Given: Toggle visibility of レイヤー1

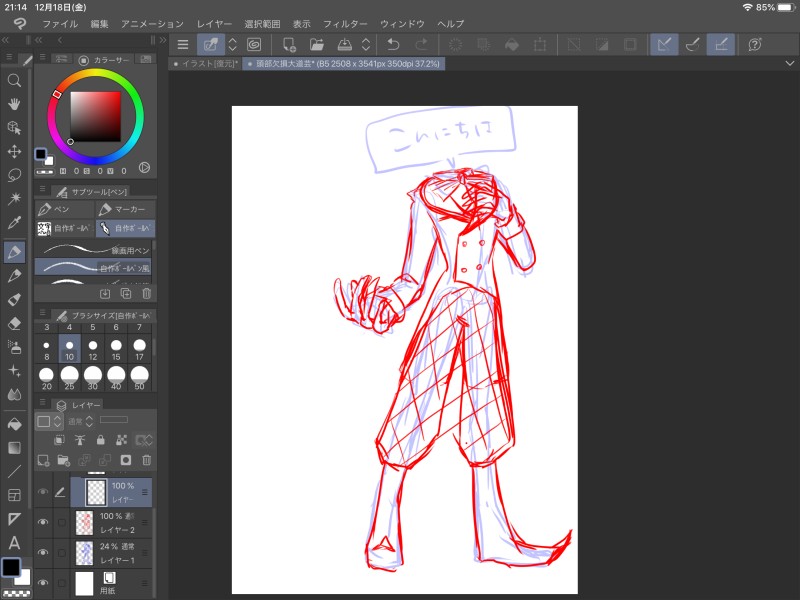Looking at the screenshot, I should click(42, 552).
